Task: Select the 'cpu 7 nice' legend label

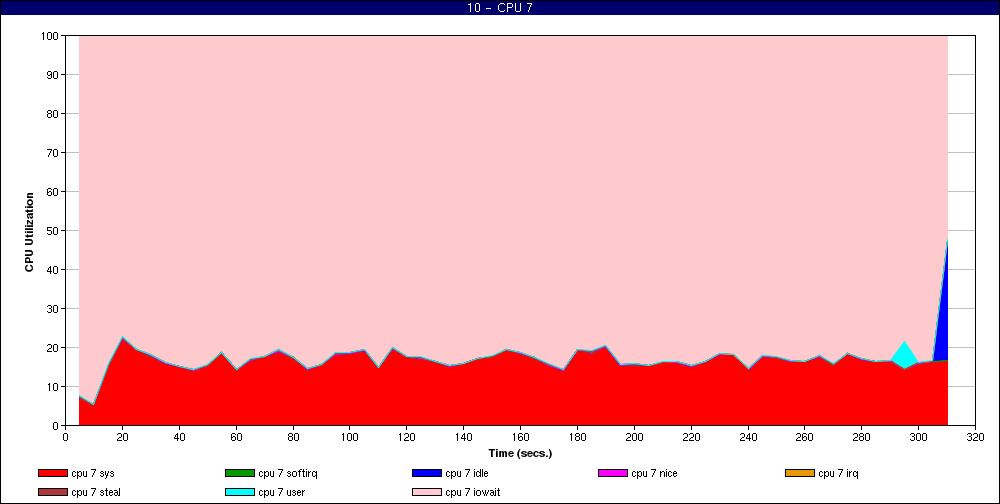Action: [x=654, y=473]
